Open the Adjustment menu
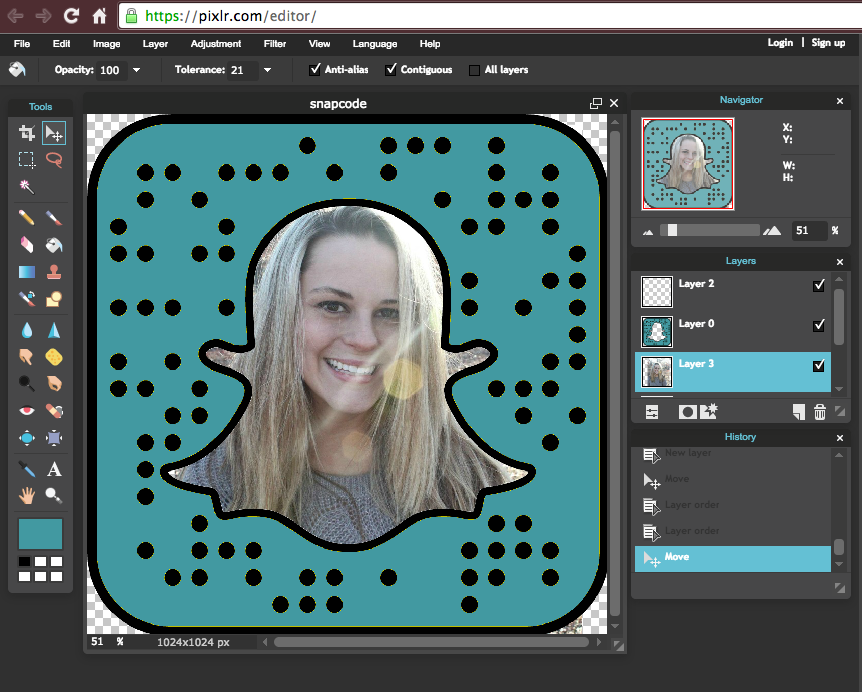The image size is (862, 692). click(x=216, y=44)
